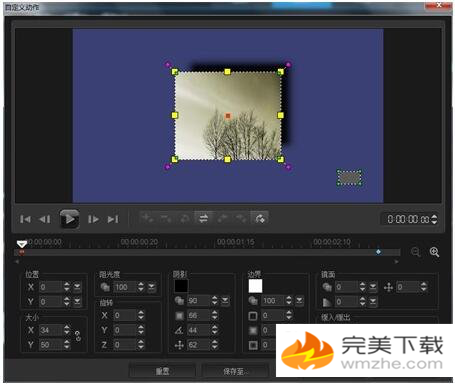This screenshot has height=385, width=455.
Task: Play the motion preview
Action: pyautogui.click(x=69, y=219)
